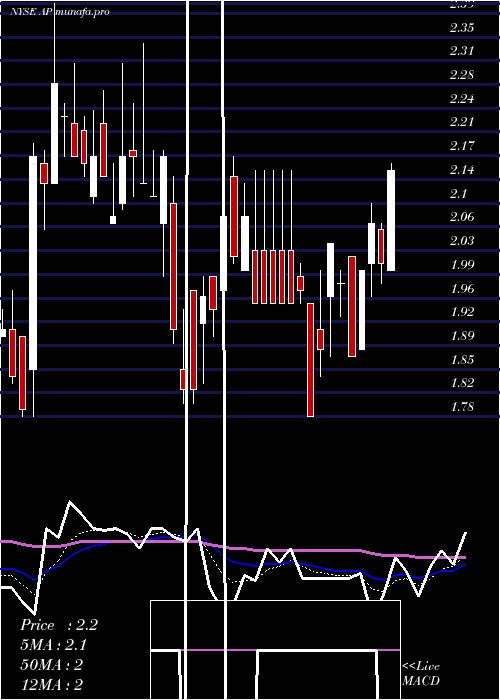Select the long red candle bottoming at 1.78
Screen dimensions: 500x700
pyautogui.click(x=310, y=360)
